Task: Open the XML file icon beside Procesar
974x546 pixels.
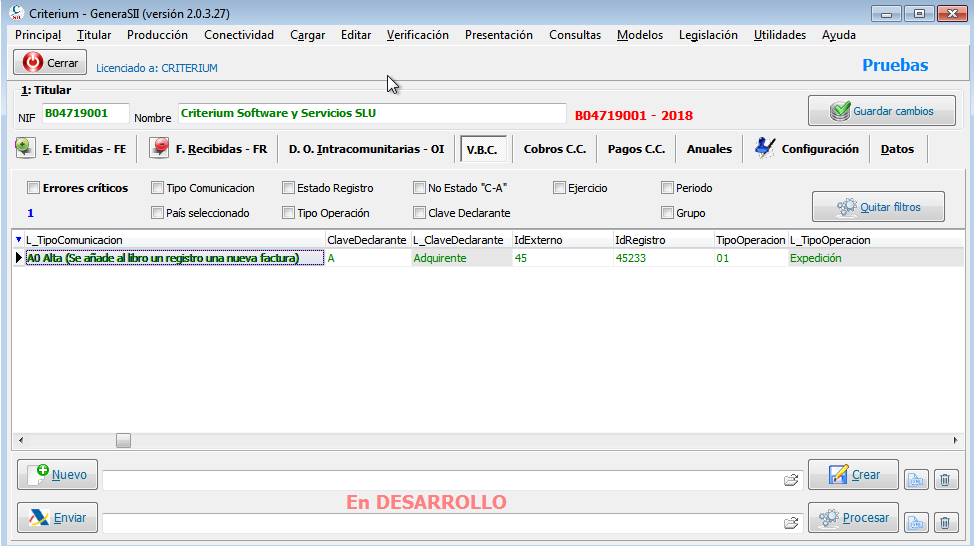Action: coord(916,522)
